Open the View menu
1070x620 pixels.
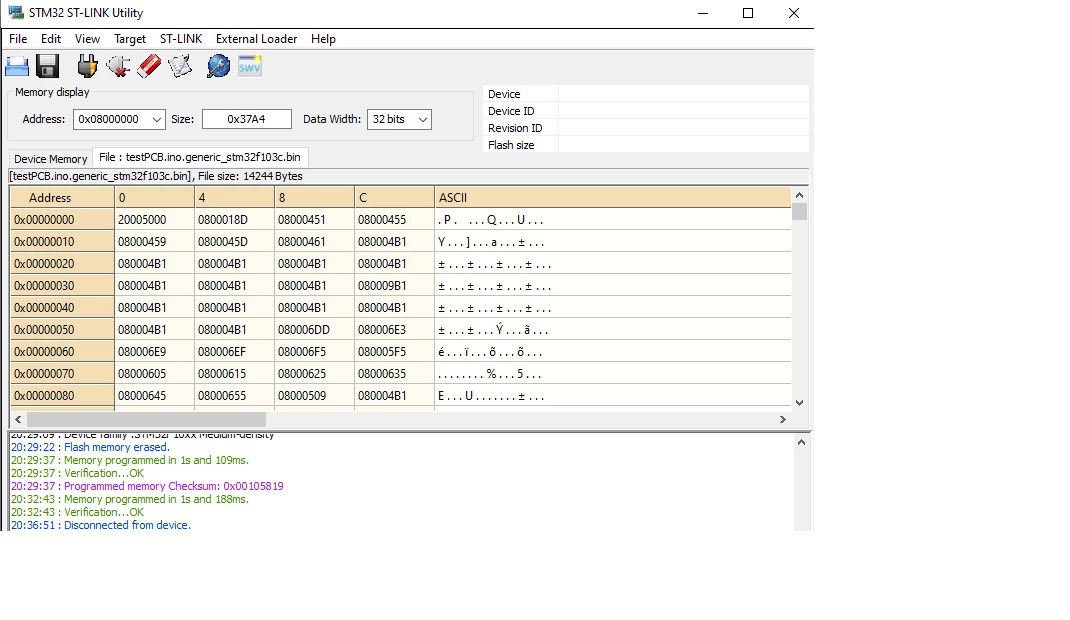[x=87, y=39]
